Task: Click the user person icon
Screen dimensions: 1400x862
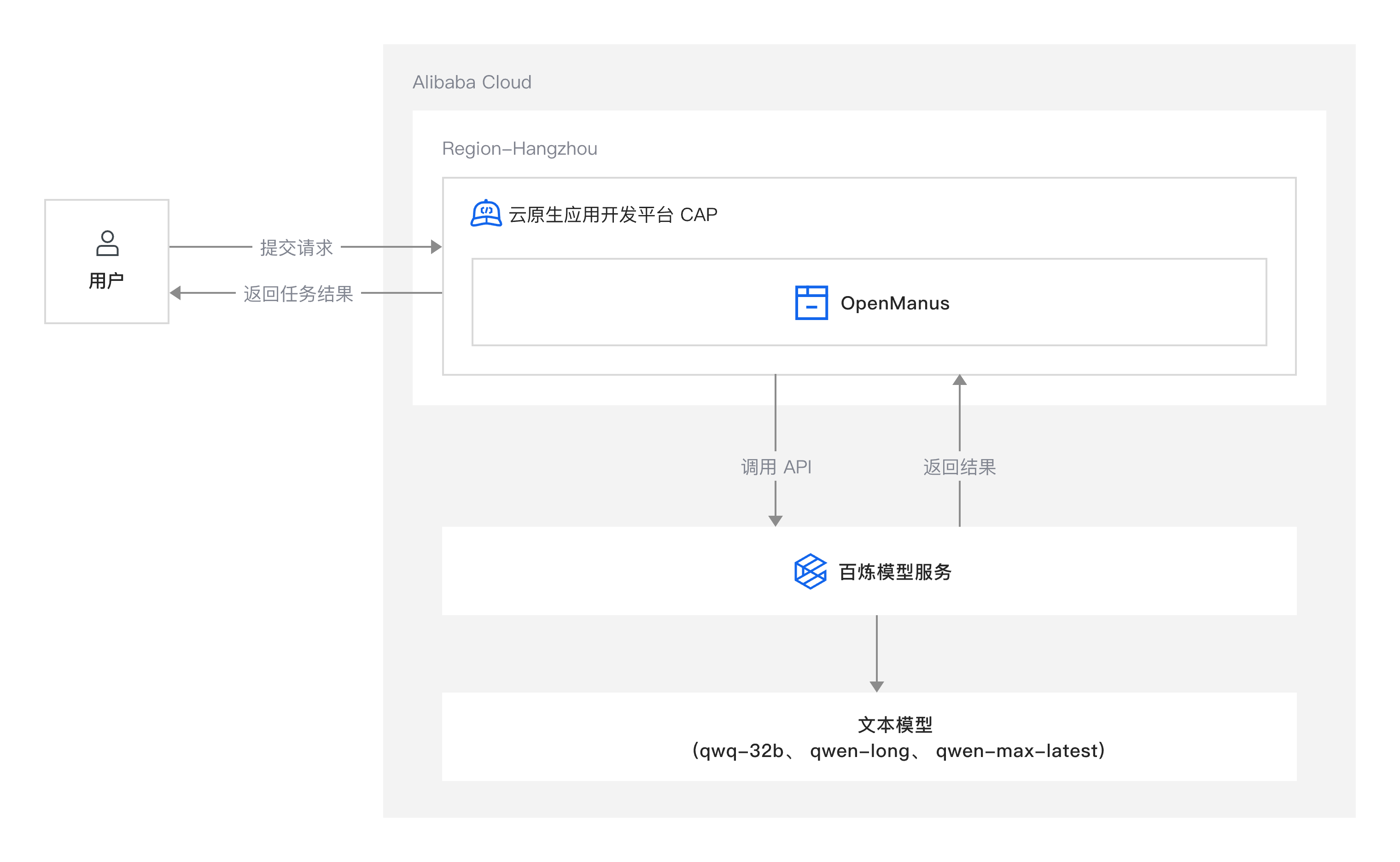Action: coord(107,244)
